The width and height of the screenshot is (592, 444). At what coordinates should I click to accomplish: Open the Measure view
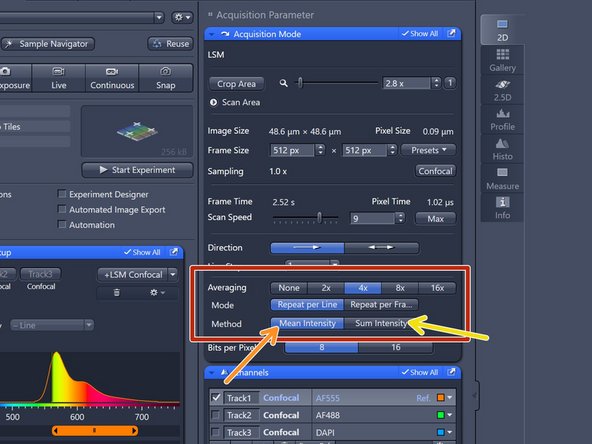click(502, 179)
